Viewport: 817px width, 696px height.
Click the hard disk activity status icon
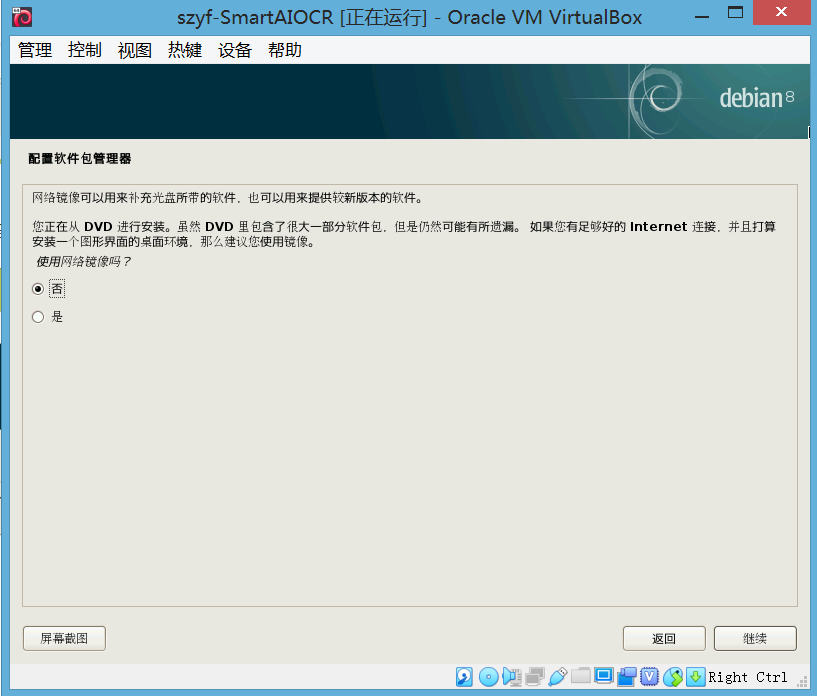464,677
